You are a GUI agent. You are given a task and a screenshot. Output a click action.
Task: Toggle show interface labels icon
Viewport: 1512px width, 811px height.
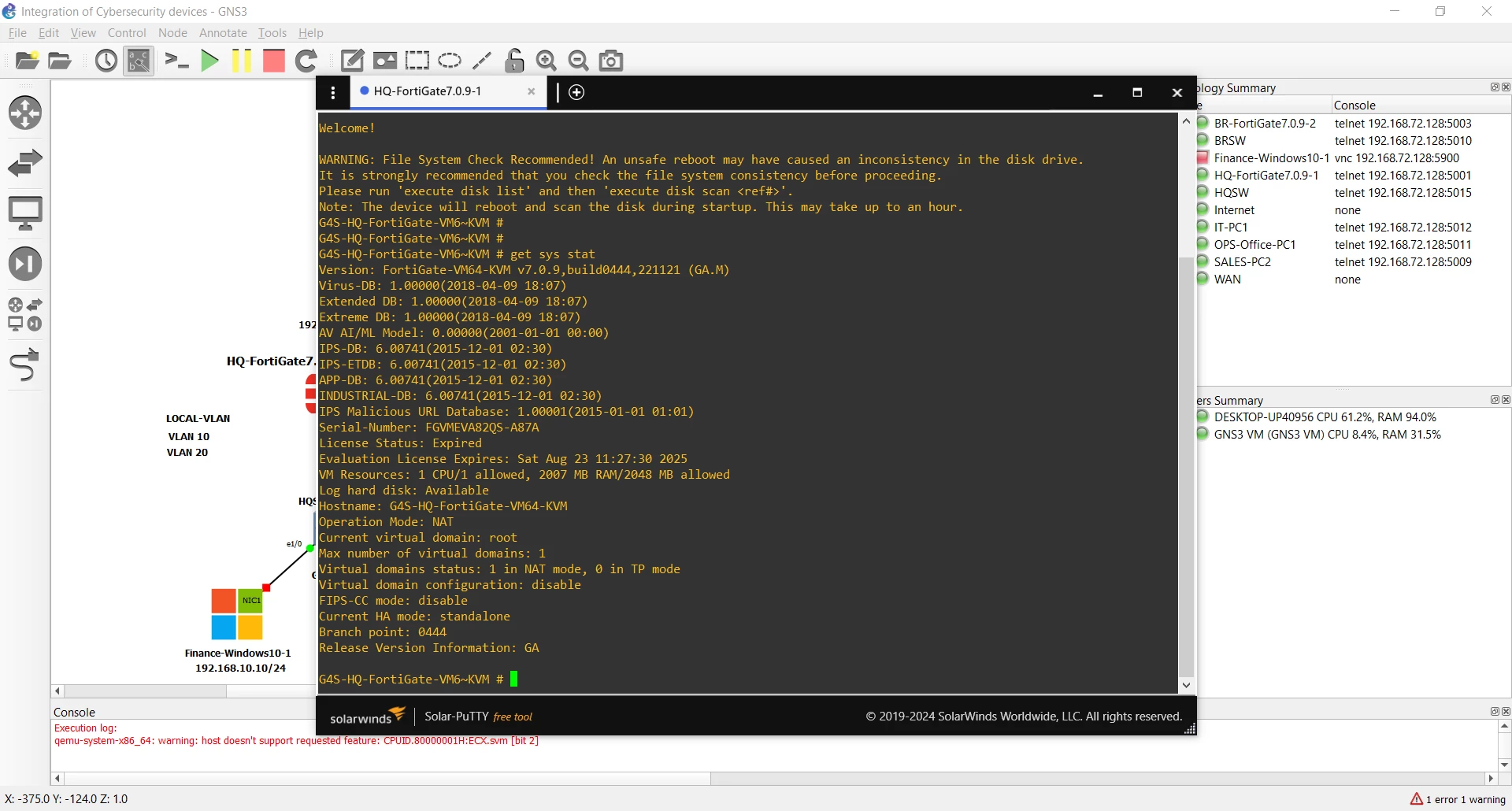tap(139, 61)
